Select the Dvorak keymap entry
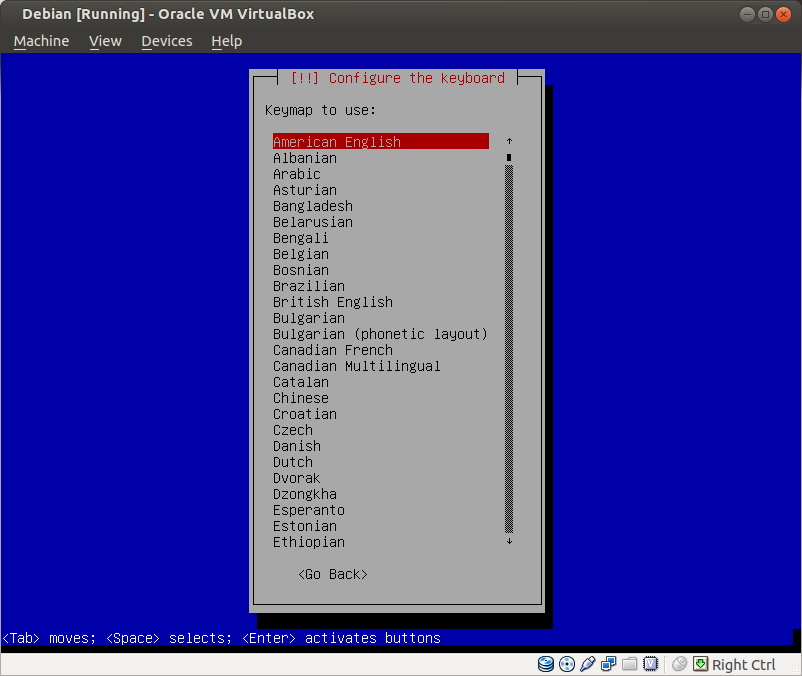Screen dimensions: 802x676 tap(297, 478)
